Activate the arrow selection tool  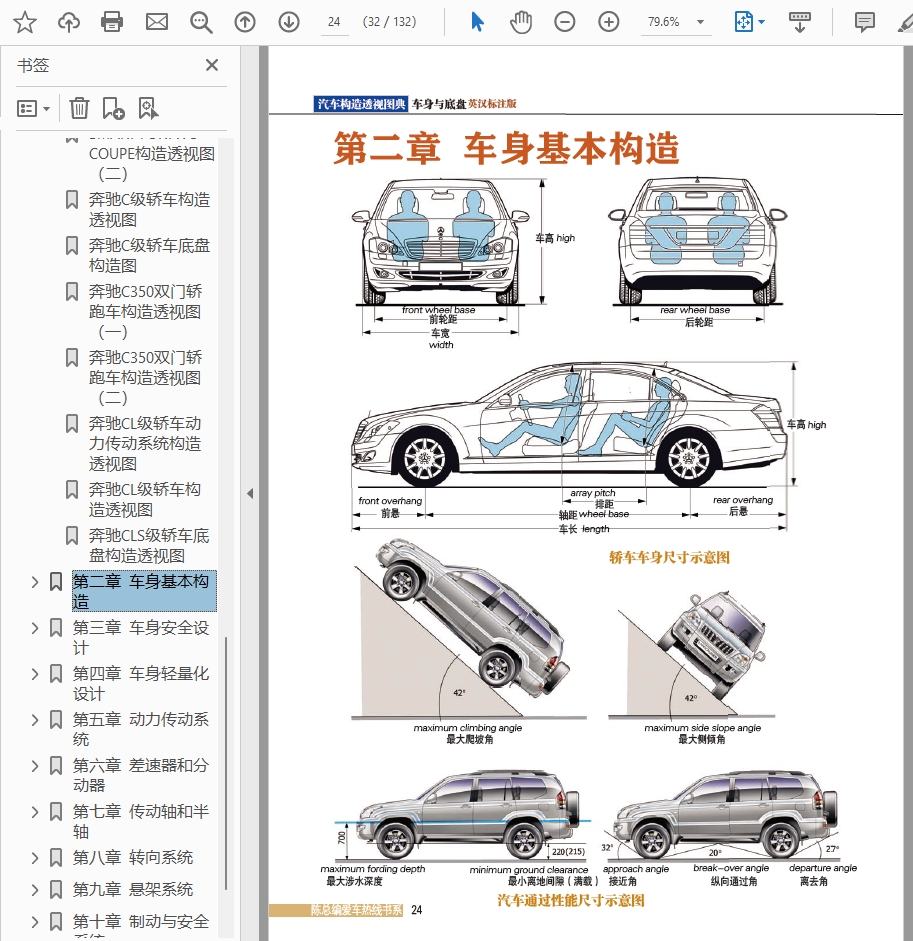477,22
